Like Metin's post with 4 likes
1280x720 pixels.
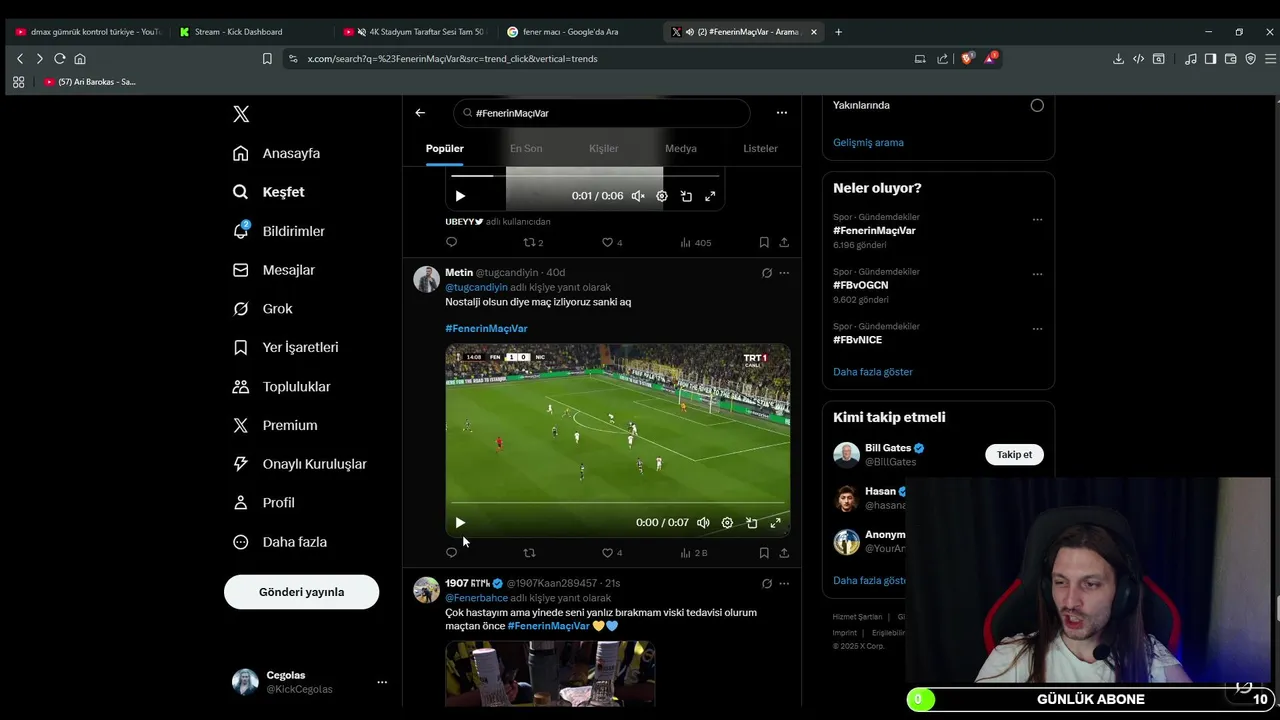(x=611, y=553)
